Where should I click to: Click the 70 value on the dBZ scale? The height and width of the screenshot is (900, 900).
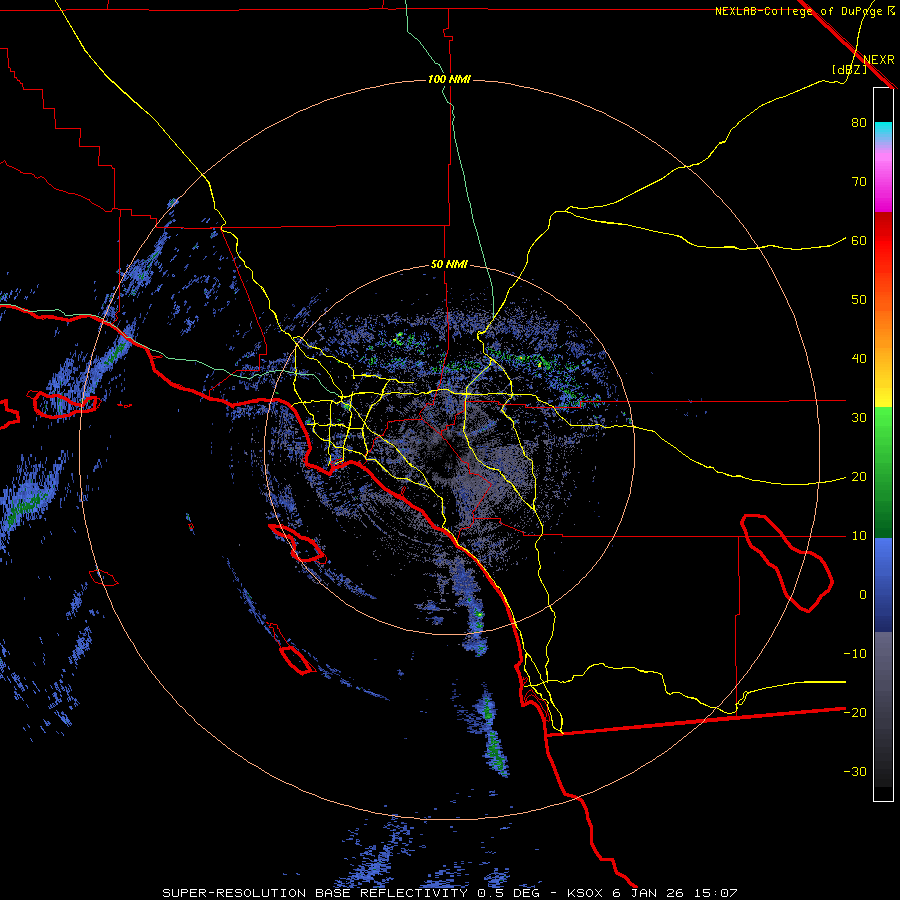click(859, 182)
